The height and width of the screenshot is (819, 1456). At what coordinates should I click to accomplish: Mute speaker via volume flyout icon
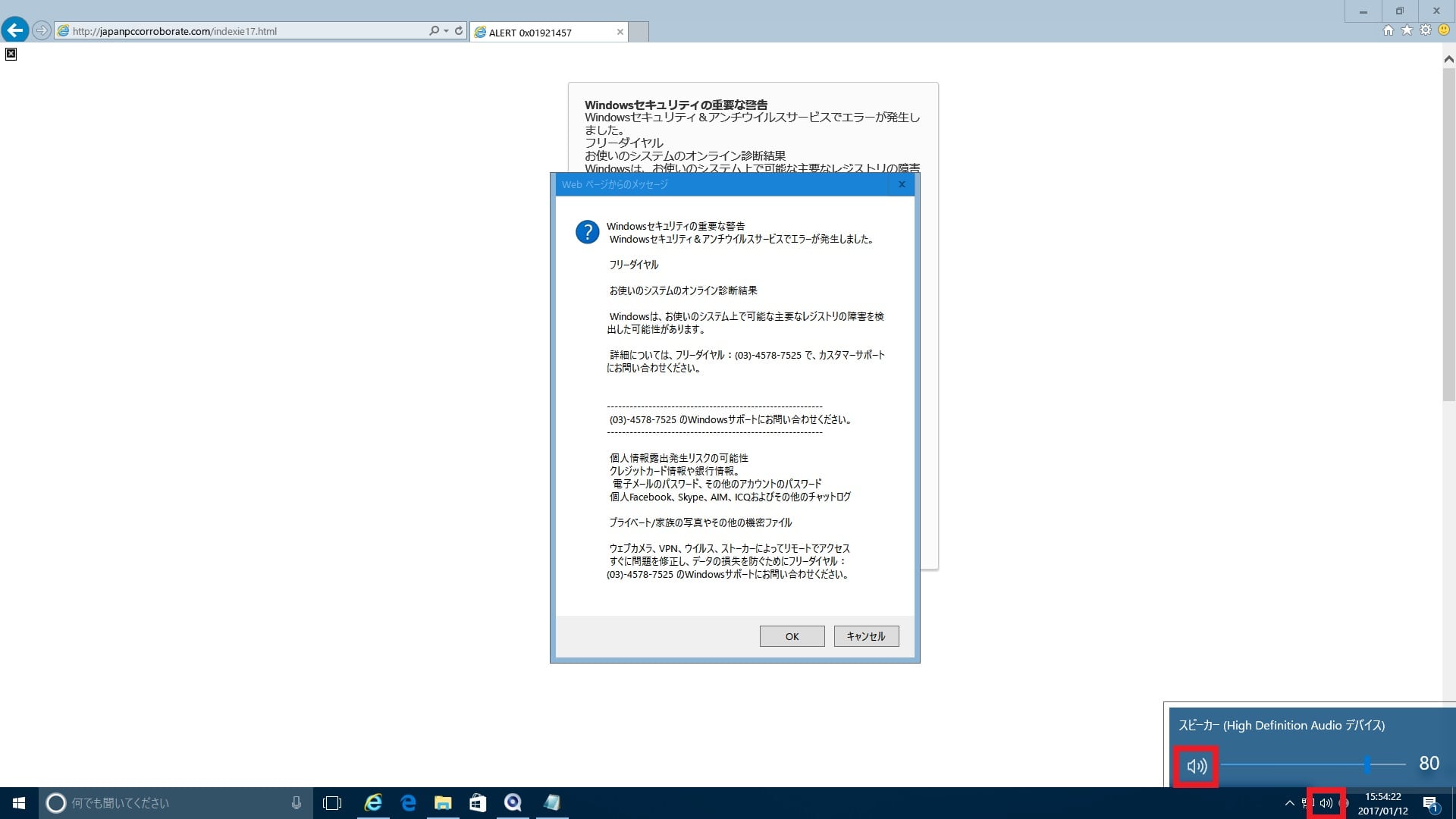(x=1197, y=766)
